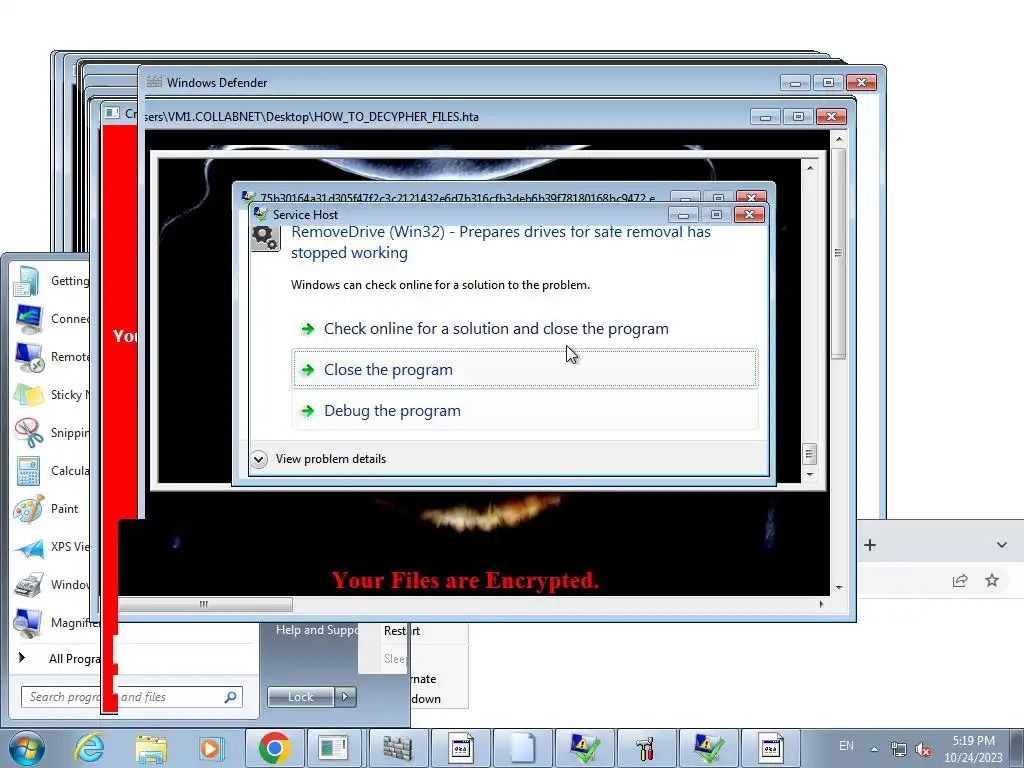Click the Service Host dialog title bar

point(457,215)
